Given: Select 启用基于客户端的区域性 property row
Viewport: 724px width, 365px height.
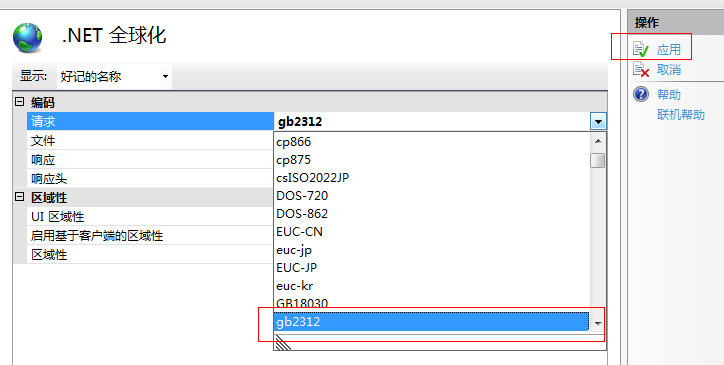Looking at the screenshot, I should 151,236.
